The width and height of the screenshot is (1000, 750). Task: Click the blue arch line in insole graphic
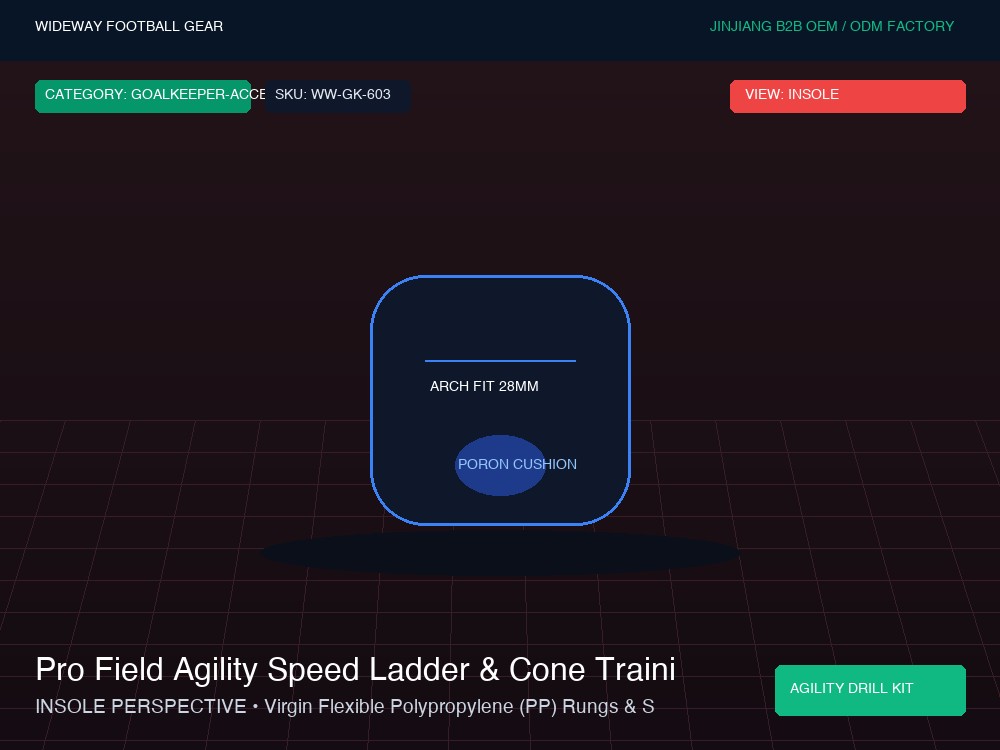501,361
